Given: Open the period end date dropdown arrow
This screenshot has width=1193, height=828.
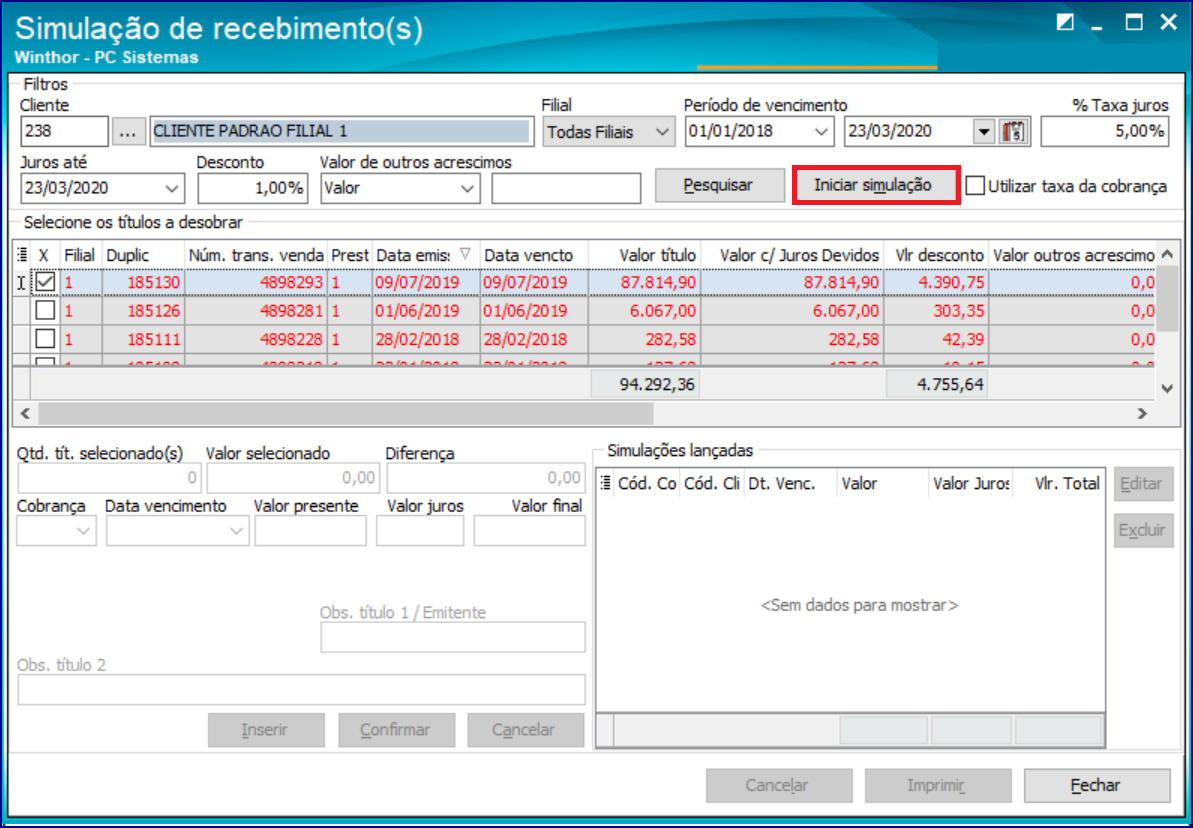Looking at the screenshot, I should click(x=985, y=132).
